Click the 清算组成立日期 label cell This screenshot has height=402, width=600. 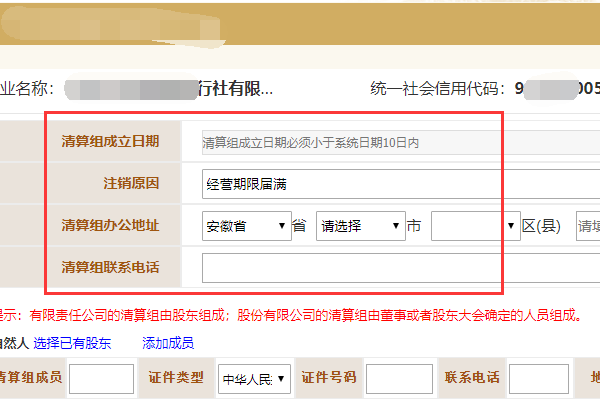pos(110,142)
